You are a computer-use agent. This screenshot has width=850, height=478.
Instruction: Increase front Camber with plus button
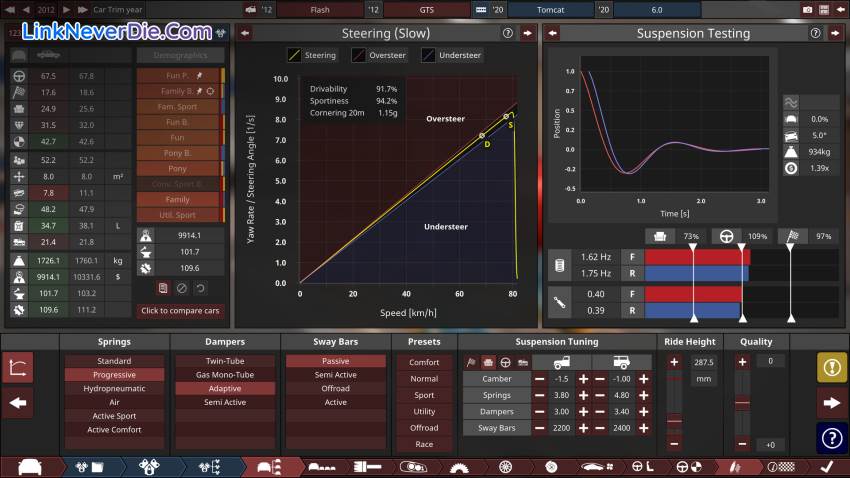582,379
